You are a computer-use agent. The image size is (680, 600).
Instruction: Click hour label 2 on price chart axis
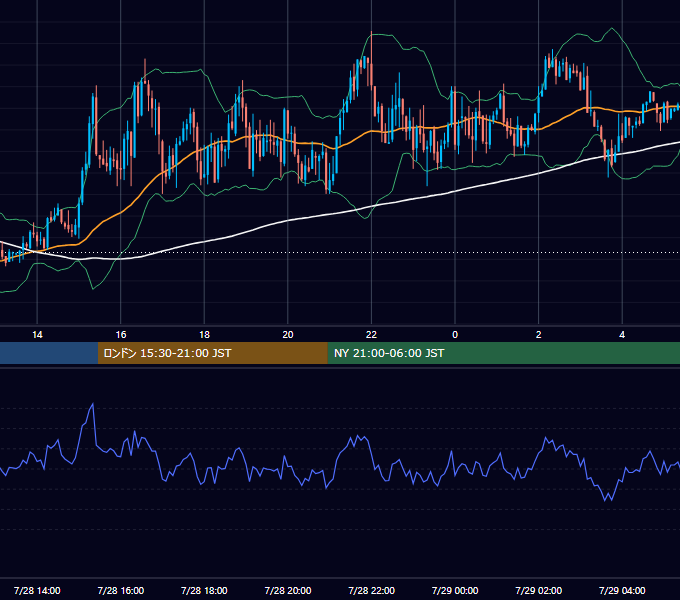[539, 335]
